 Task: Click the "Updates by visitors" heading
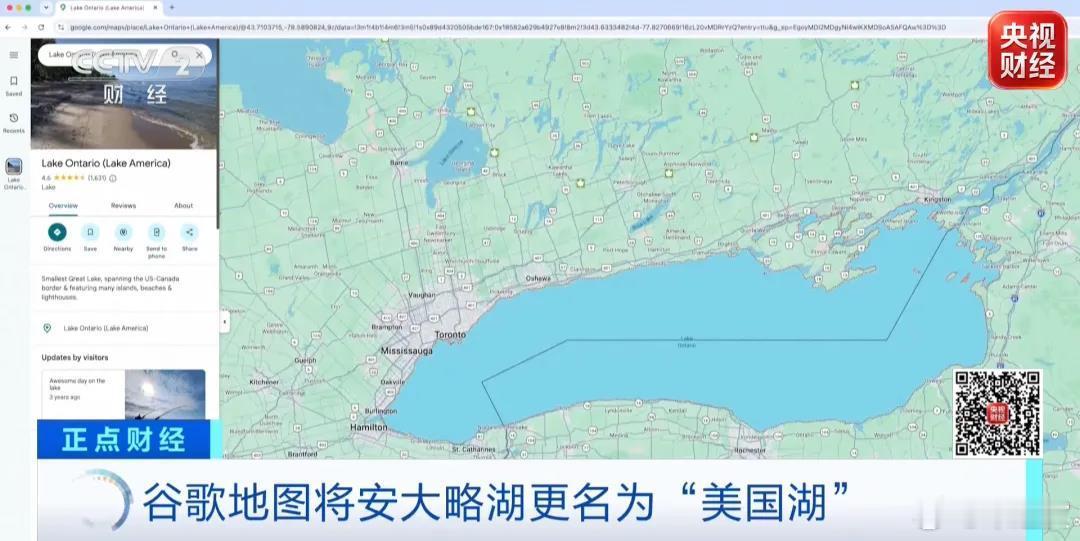(x=74, y=358)
